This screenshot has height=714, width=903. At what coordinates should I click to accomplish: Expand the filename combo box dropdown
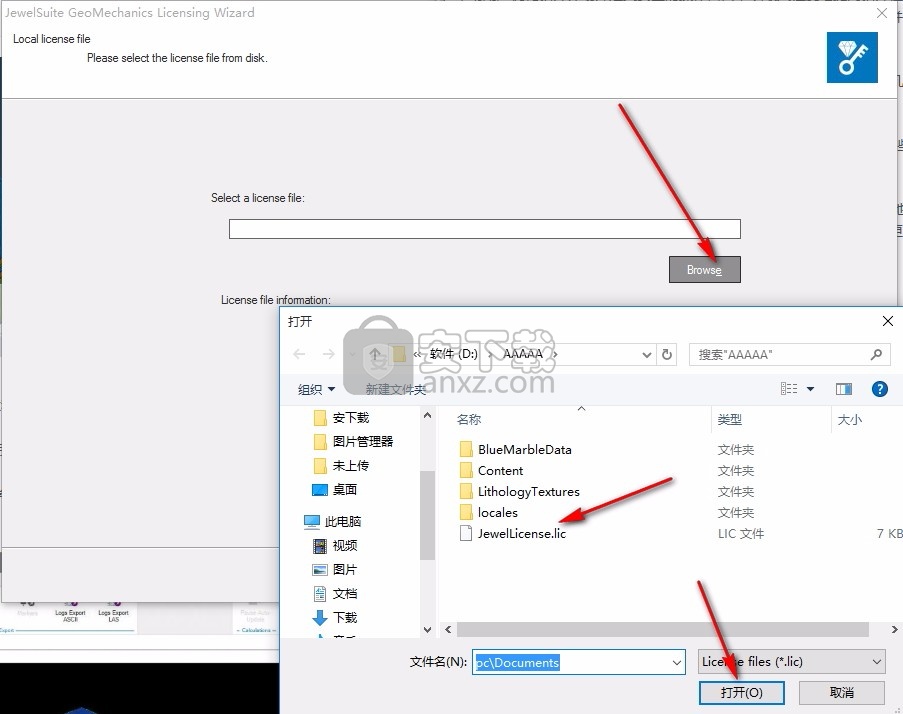pyautogui.click(x=677, y=662)
